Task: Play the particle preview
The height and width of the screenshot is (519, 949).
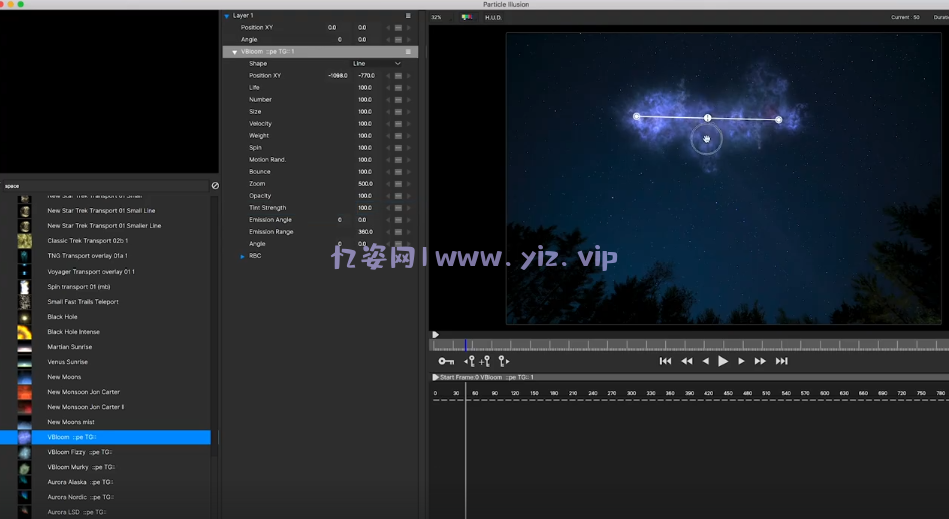Action: click(x=723, y=361)
